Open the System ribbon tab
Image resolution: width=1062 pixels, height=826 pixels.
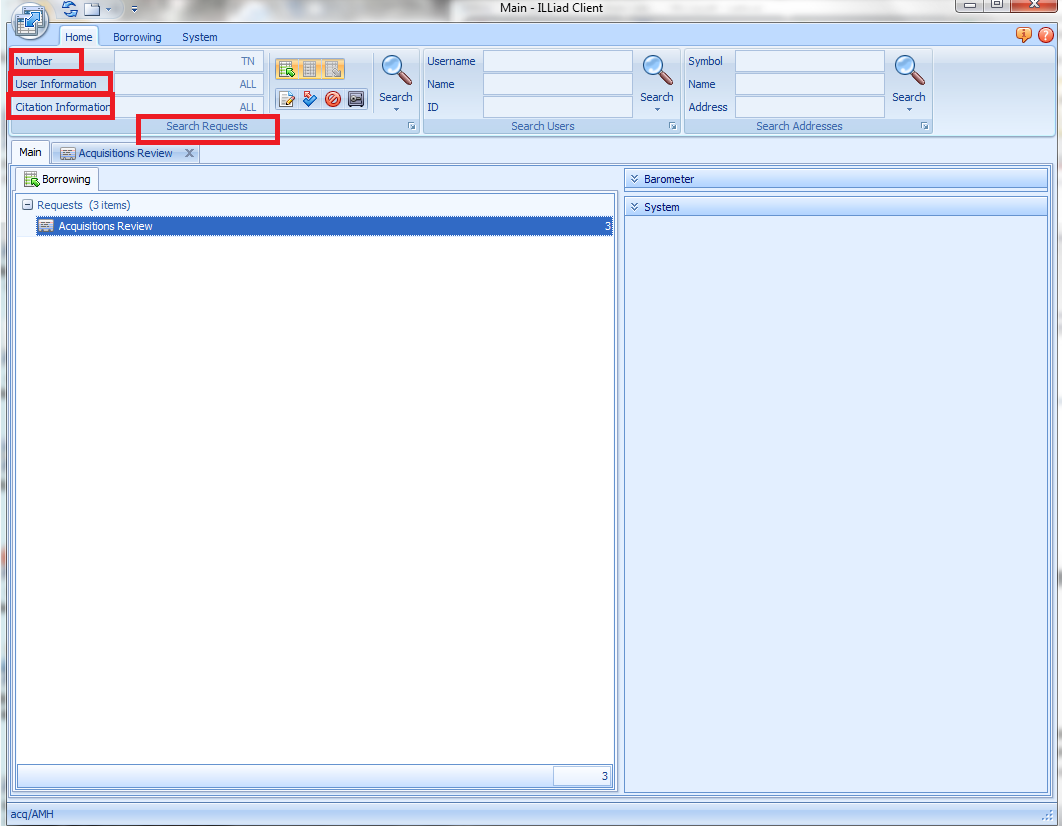199,37
